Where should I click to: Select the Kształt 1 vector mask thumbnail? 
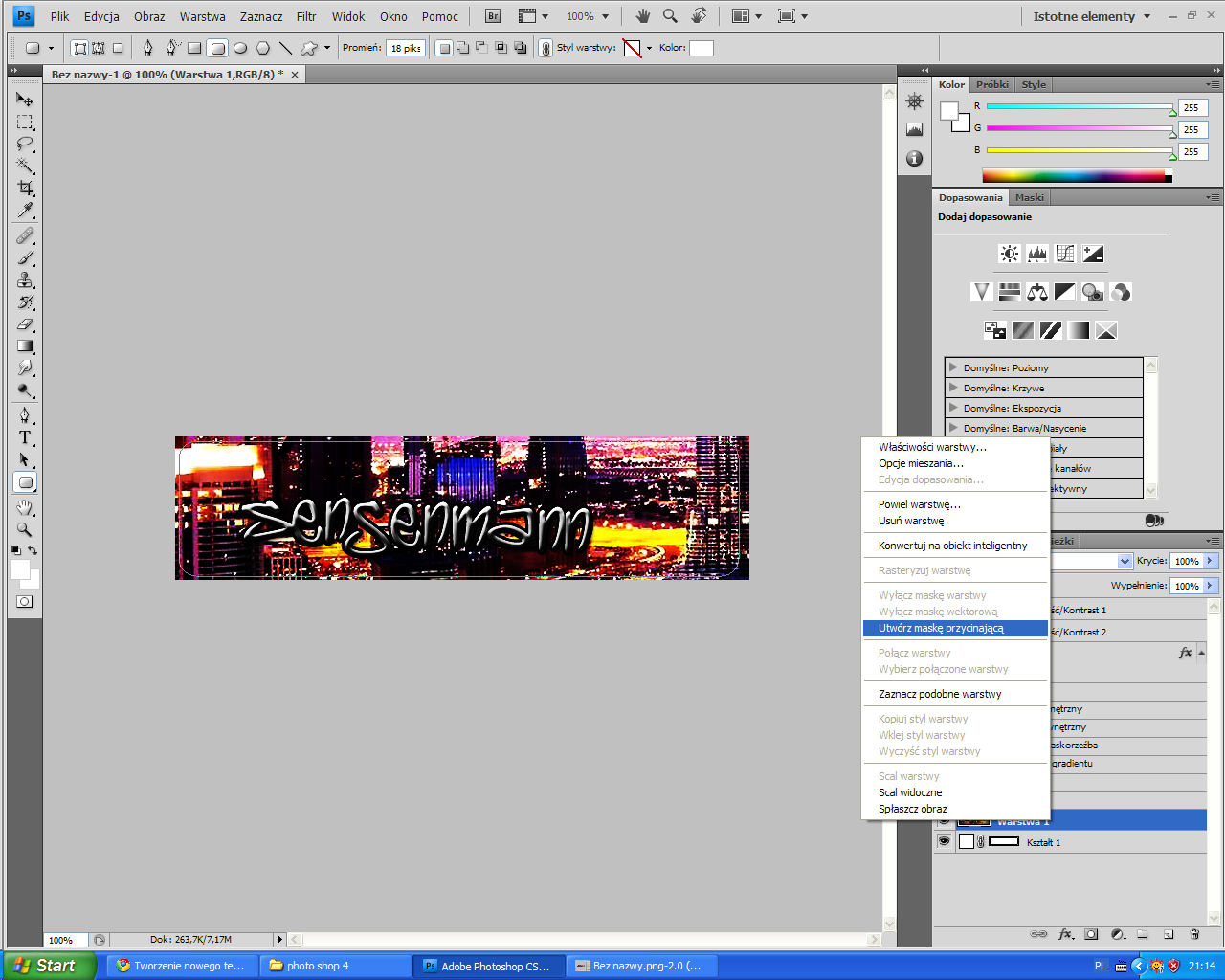[x=1004, y=841]
